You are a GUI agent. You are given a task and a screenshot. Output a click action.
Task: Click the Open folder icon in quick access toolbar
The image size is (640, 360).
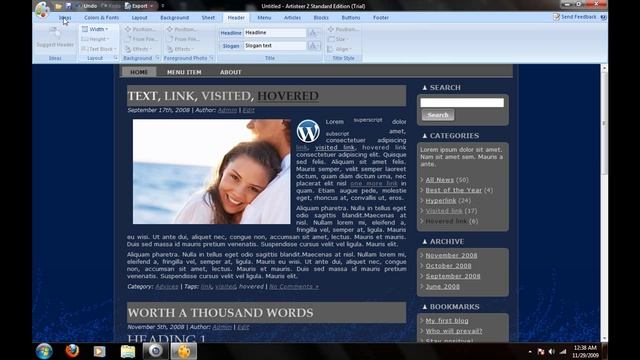(x=58, y=6)
